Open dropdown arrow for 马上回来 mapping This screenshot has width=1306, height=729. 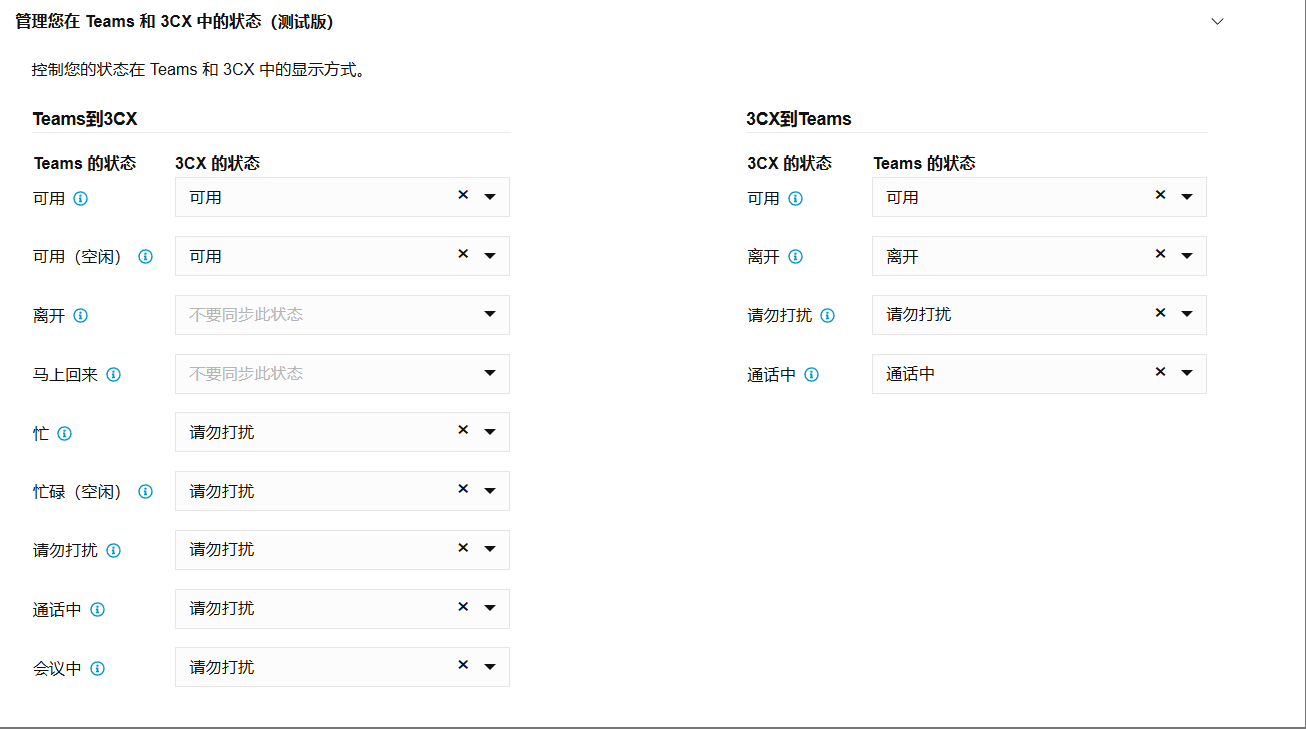point(489,373)
